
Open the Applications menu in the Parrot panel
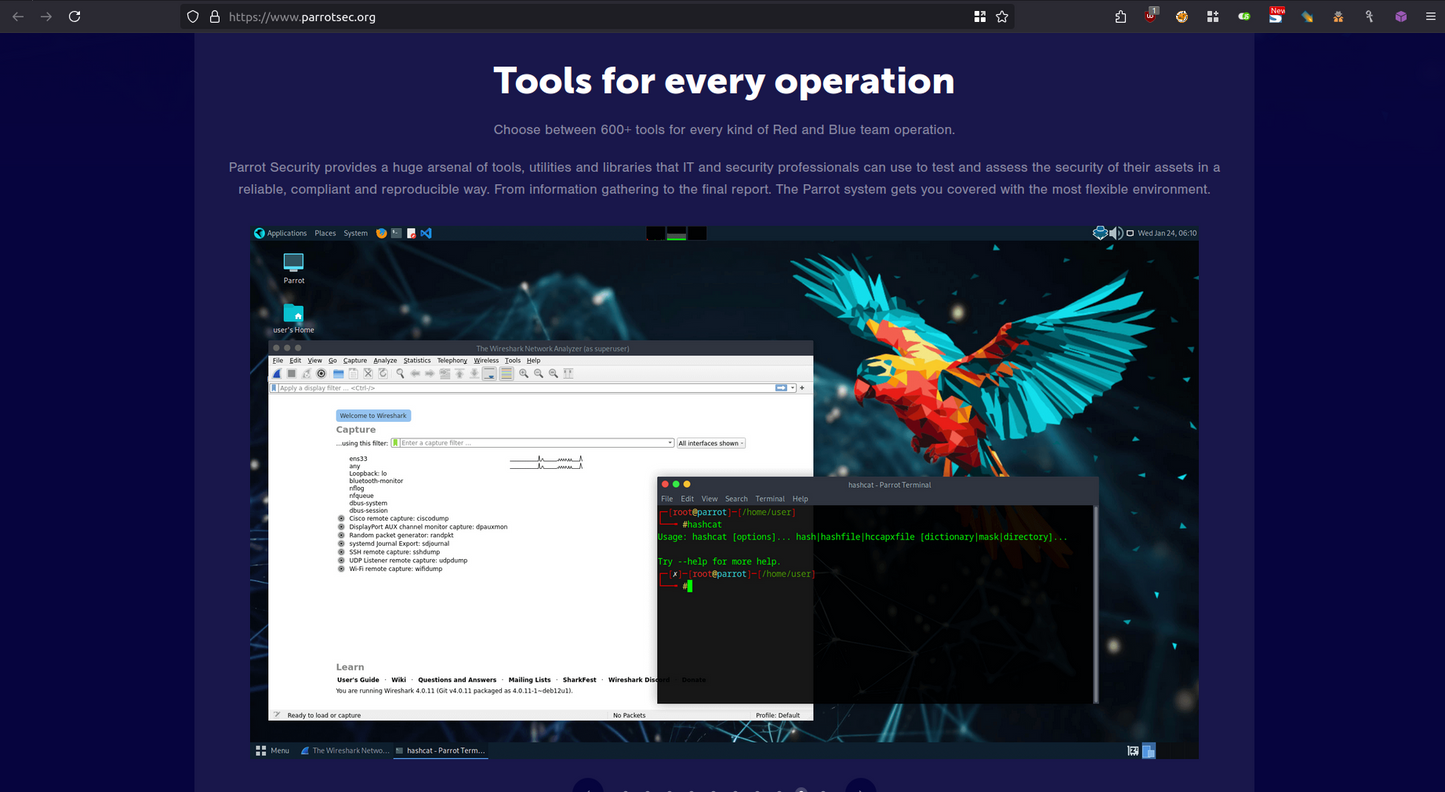tap(281, 233)
